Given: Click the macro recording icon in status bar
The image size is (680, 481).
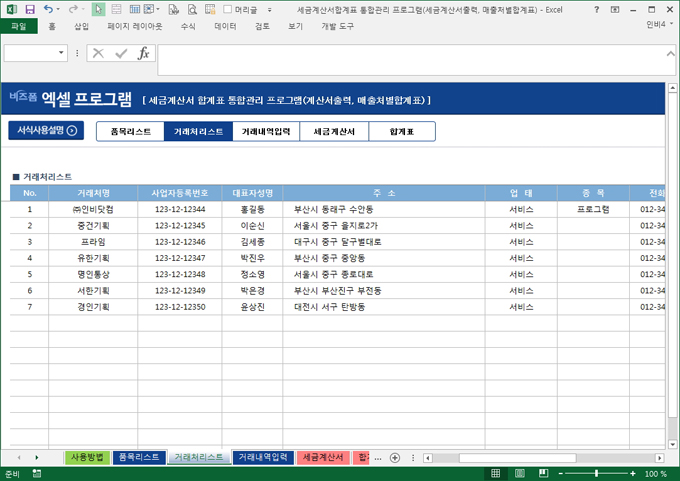Looking at the screenshot, I should [x=36, y=473].
